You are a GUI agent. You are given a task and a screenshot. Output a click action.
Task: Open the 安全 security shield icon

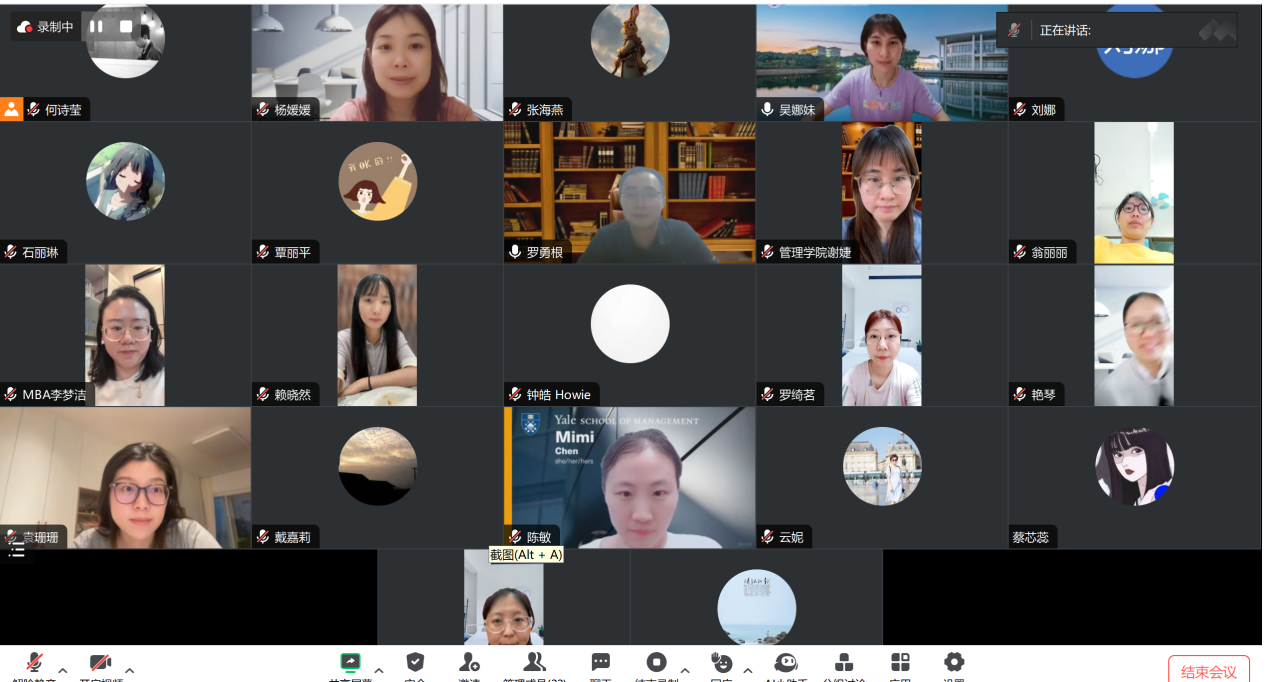coord(415,662)
